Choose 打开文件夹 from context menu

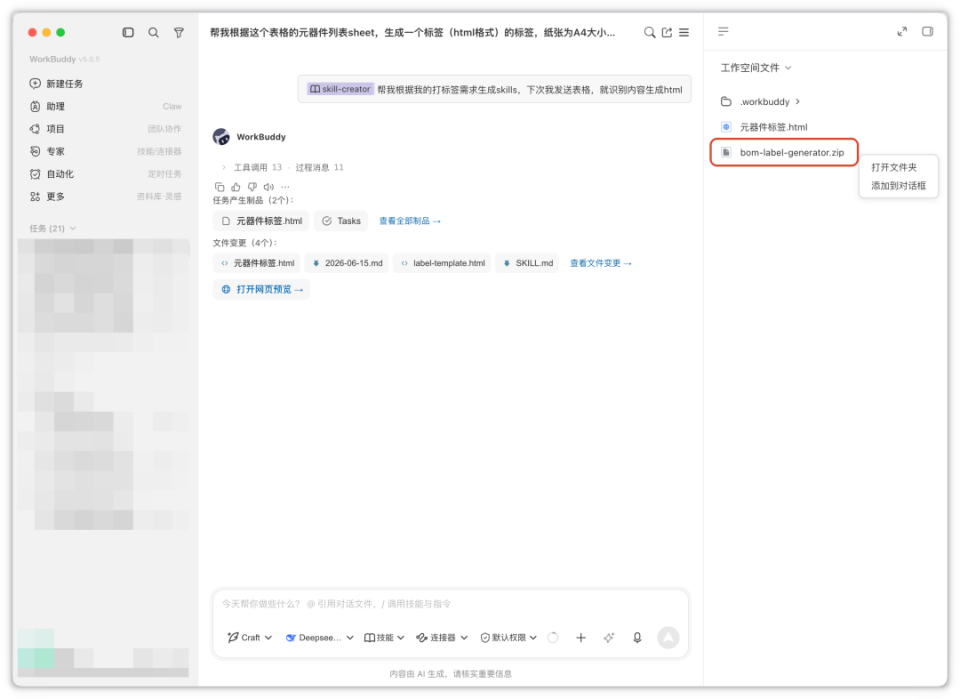click(894, 167)
